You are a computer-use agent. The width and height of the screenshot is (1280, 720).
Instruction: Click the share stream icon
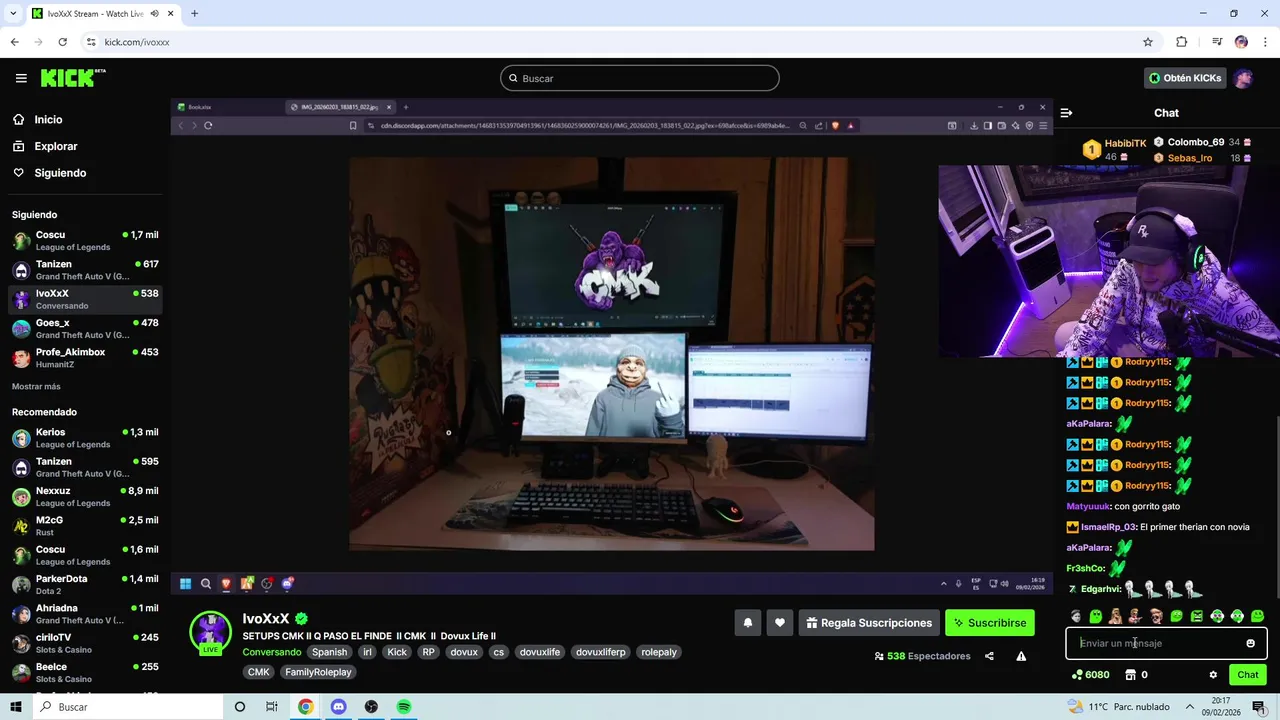point(989,656)
